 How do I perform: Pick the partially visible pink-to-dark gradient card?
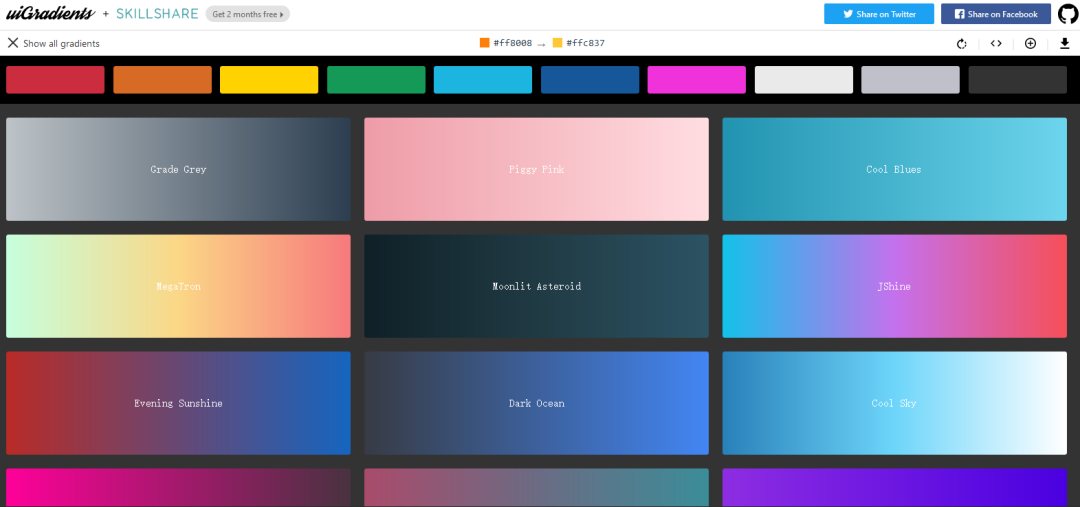[x=178, y=488]
